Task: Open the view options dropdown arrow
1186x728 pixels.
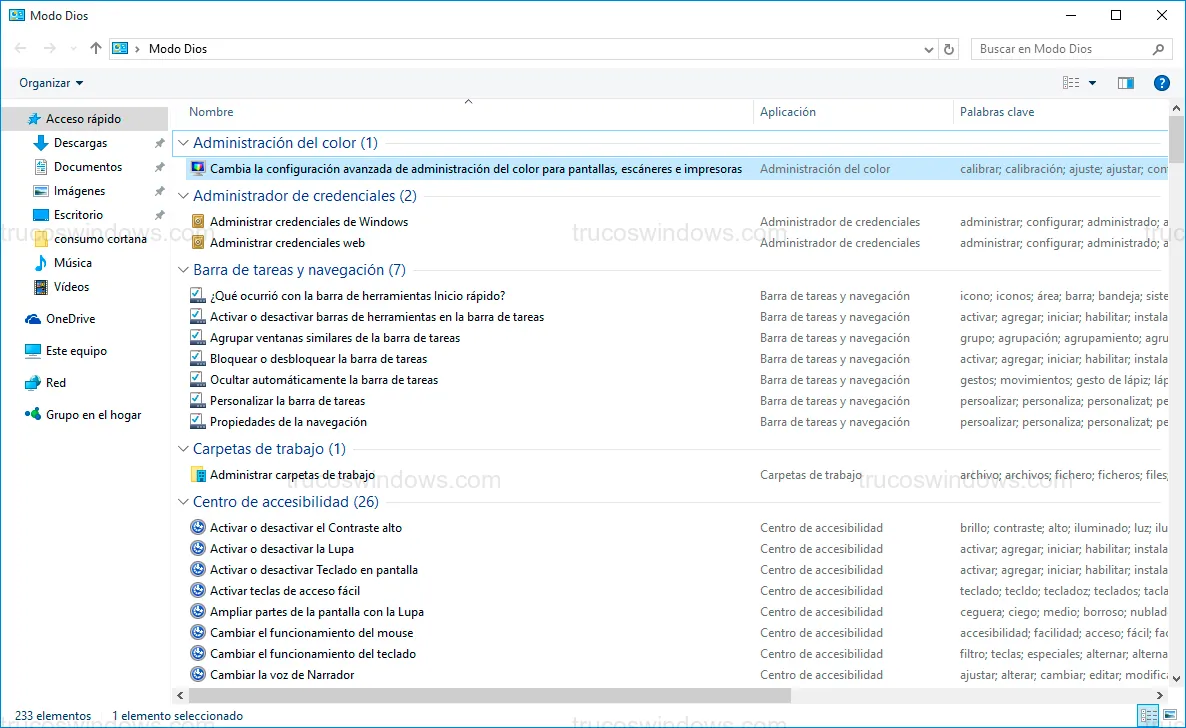Action: (1092, 83)
